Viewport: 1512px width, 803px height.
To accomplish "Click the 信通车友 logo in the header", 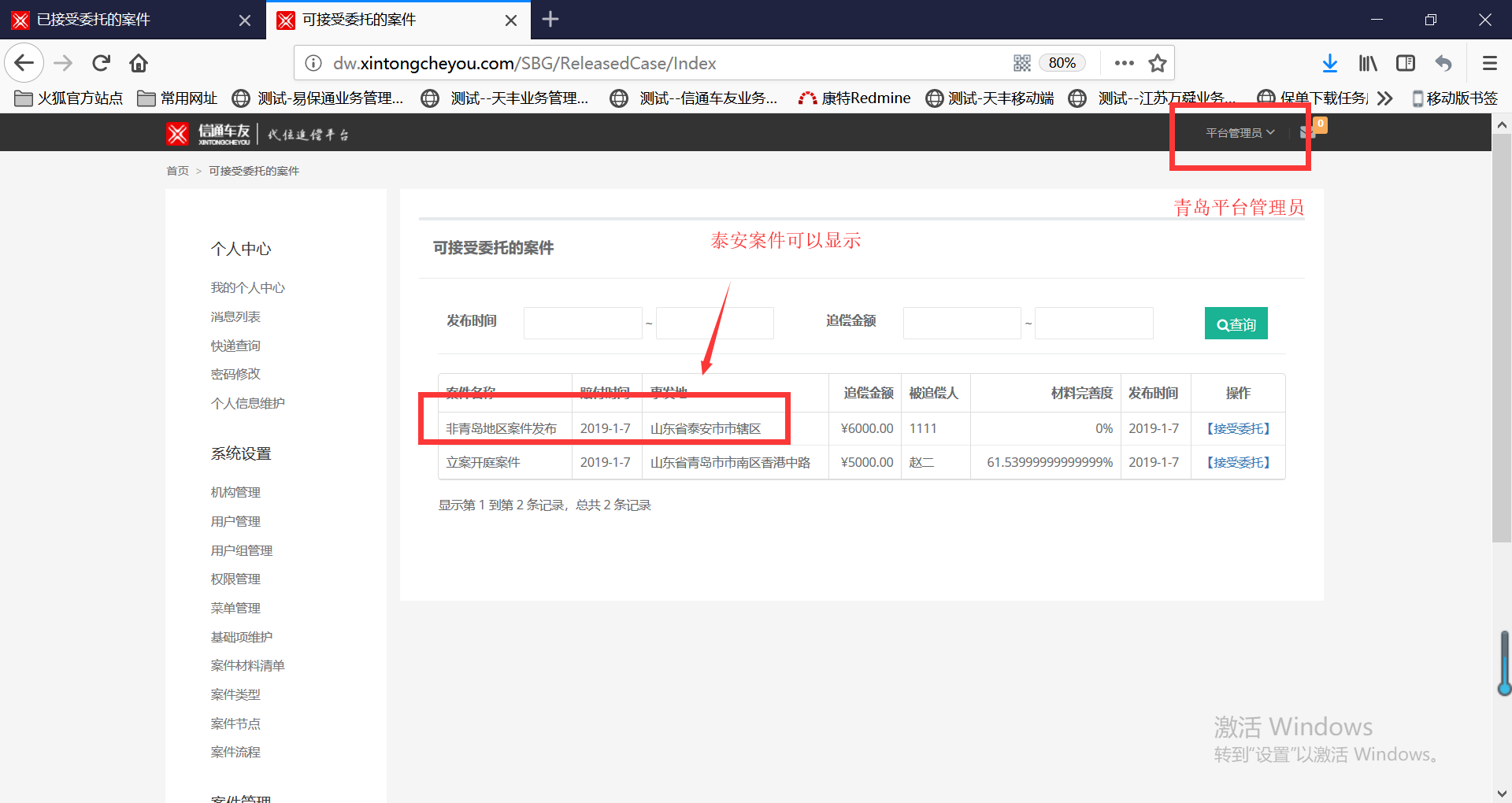I will [209, 134].
